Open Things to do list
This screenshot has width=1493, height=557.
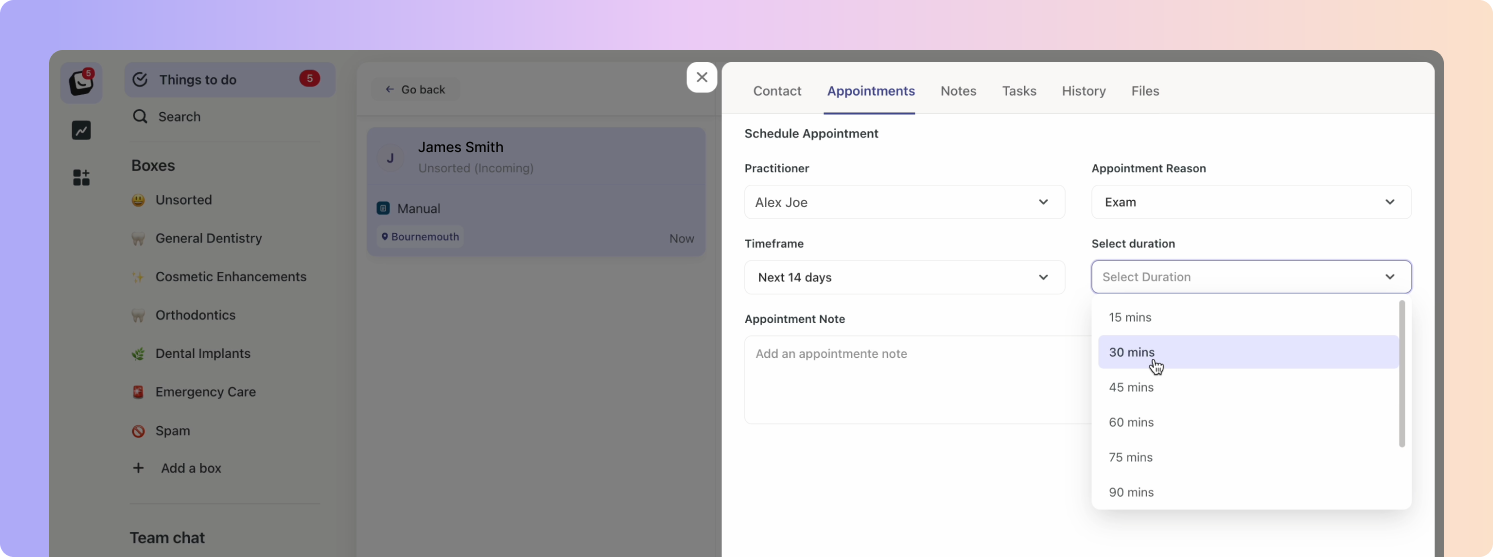tap(230, 80)
